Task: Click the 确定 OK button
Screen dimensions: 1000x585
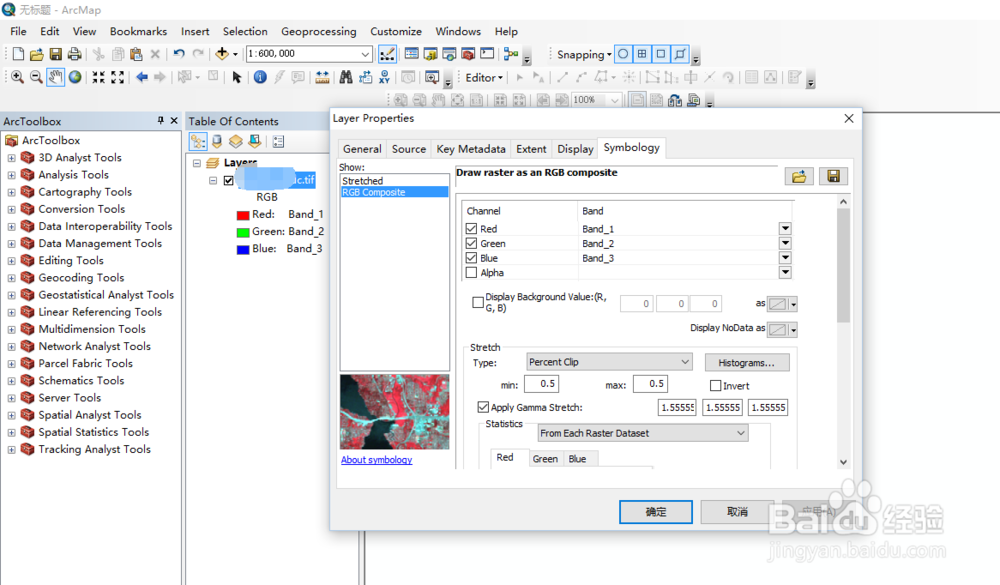Action: [x=656, y=512]
